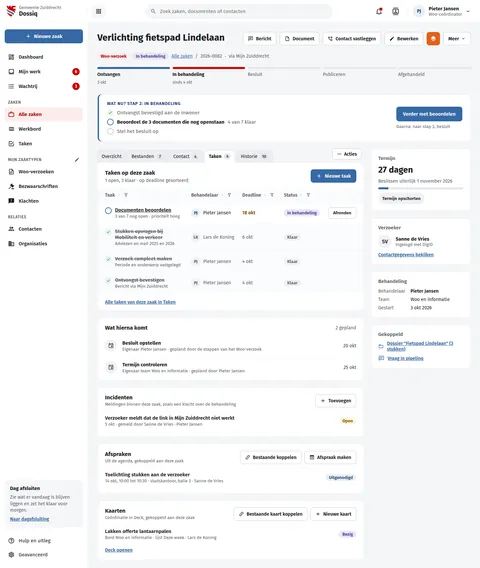This screenshot has height=568, width=480.
Task: Open Taken in the sidebar
Action: (x=43, y=144)
